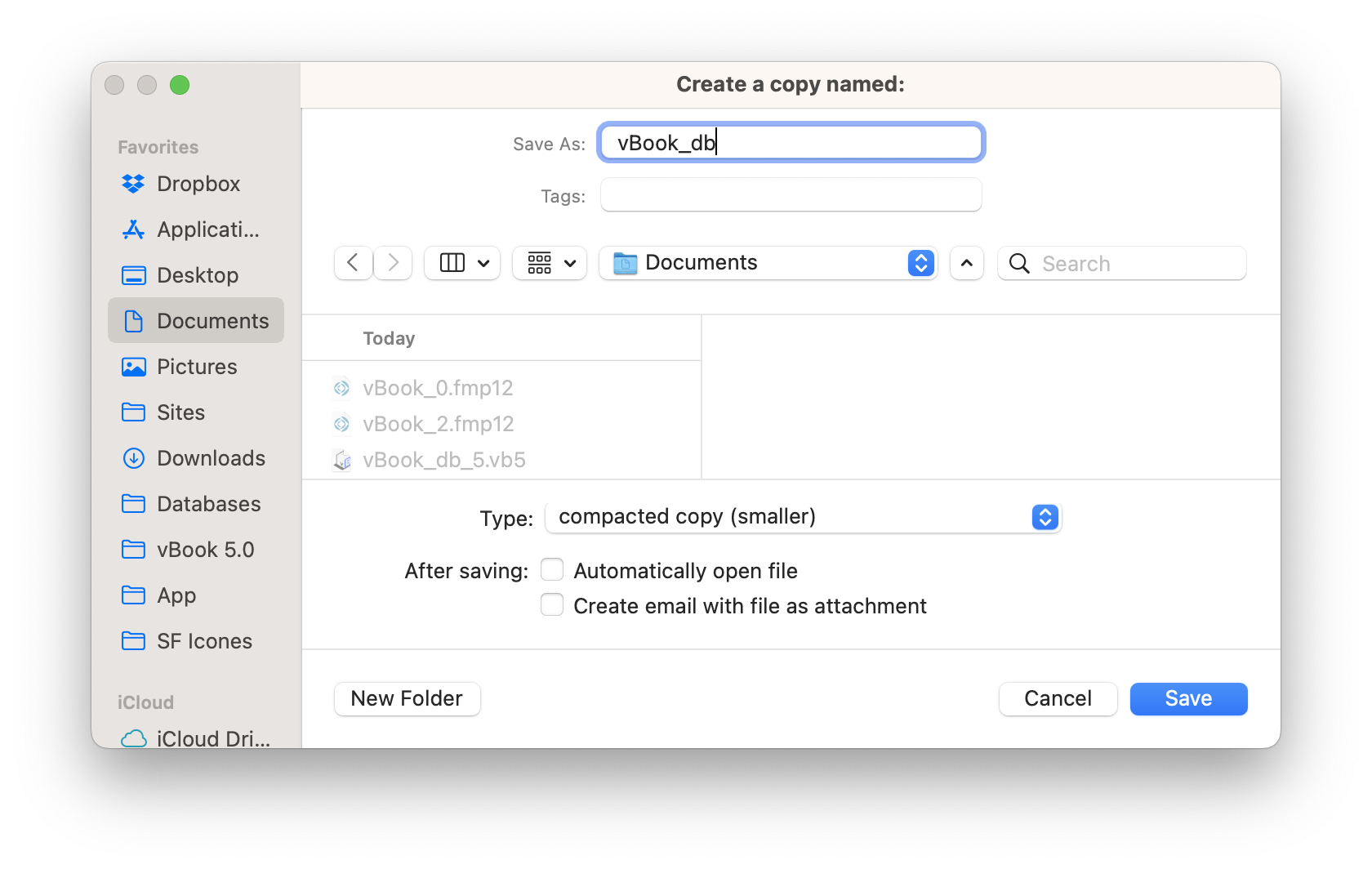
Task: Collapse the dialog with the chevron button
Action: tap(966, 263)
